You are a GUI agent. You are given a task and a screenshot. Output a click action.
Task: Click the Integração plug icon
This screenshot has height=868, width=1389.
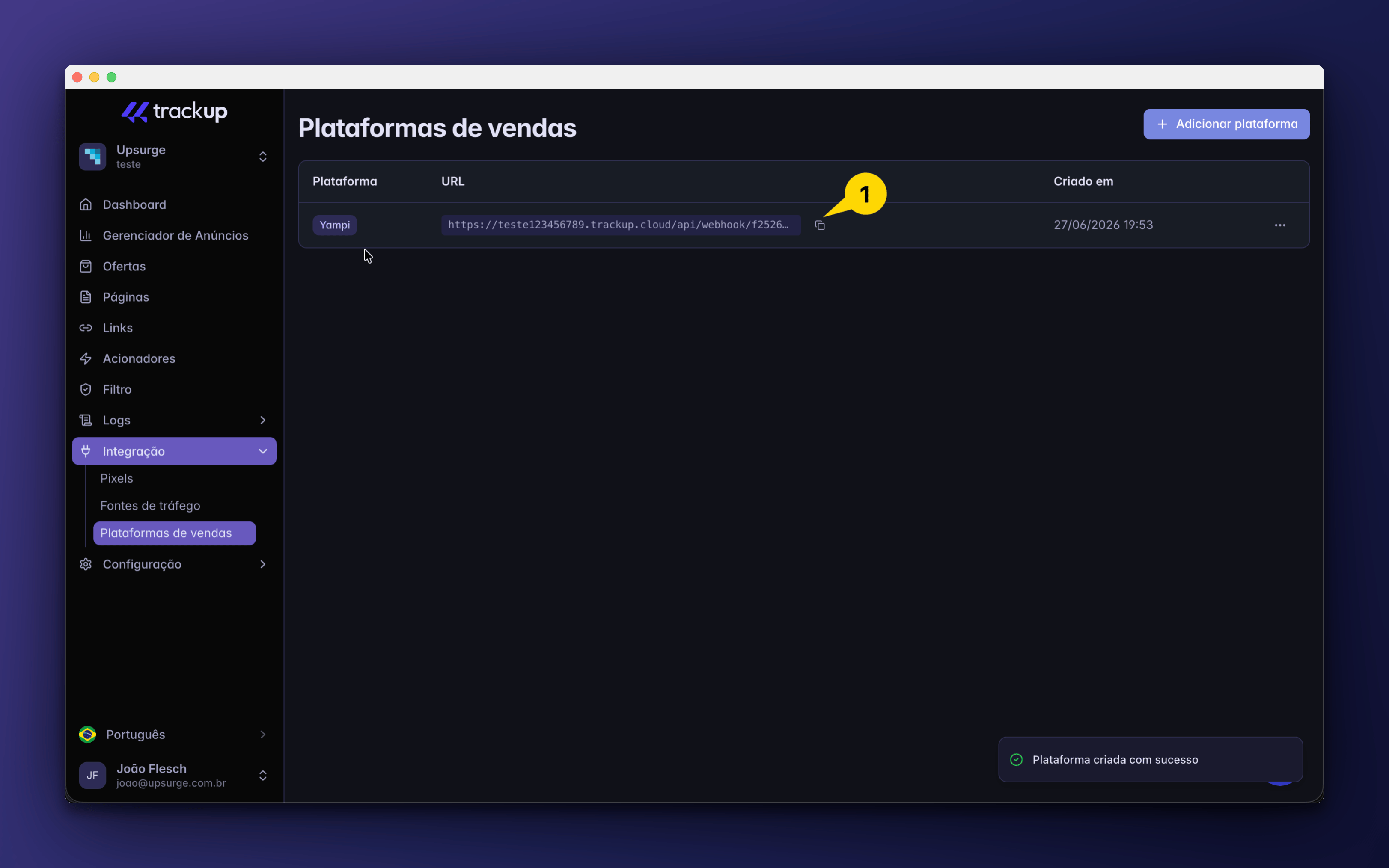[86, 451]
